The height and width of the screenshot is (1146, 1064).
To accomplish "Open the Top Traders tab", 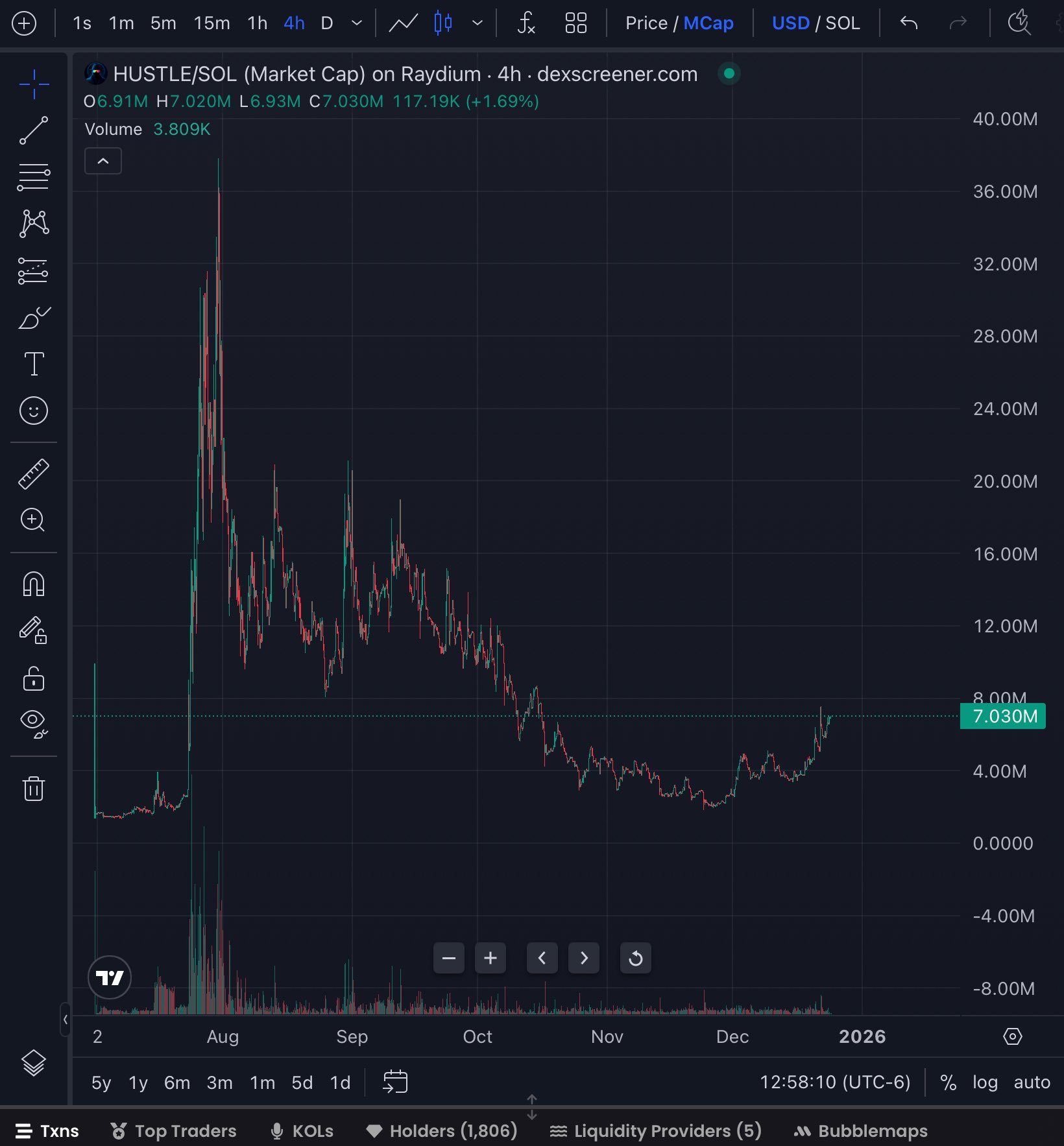I will pyautogui.click(x=173, y=1130).
